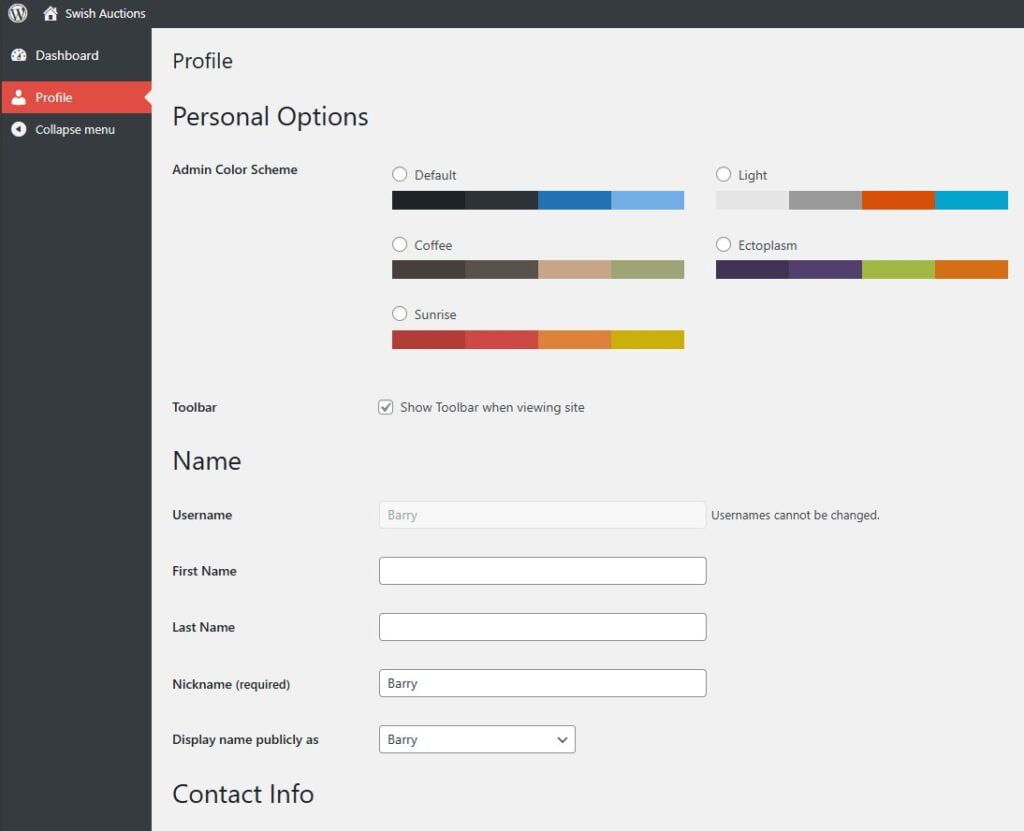Select the Coffee color scheme option
Viewport: 1024px width, 831px height.
400,244
